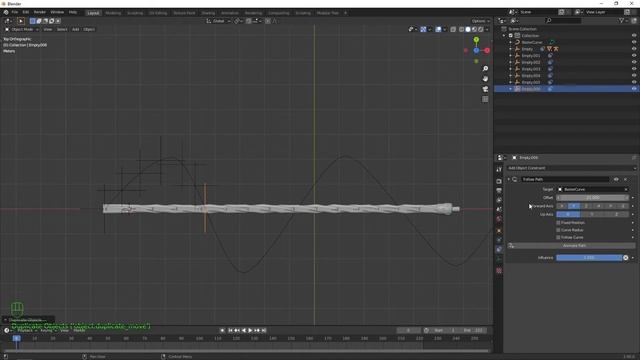Open the Texture properties tab
Viewport: 640px width, 360px height.
499,270
